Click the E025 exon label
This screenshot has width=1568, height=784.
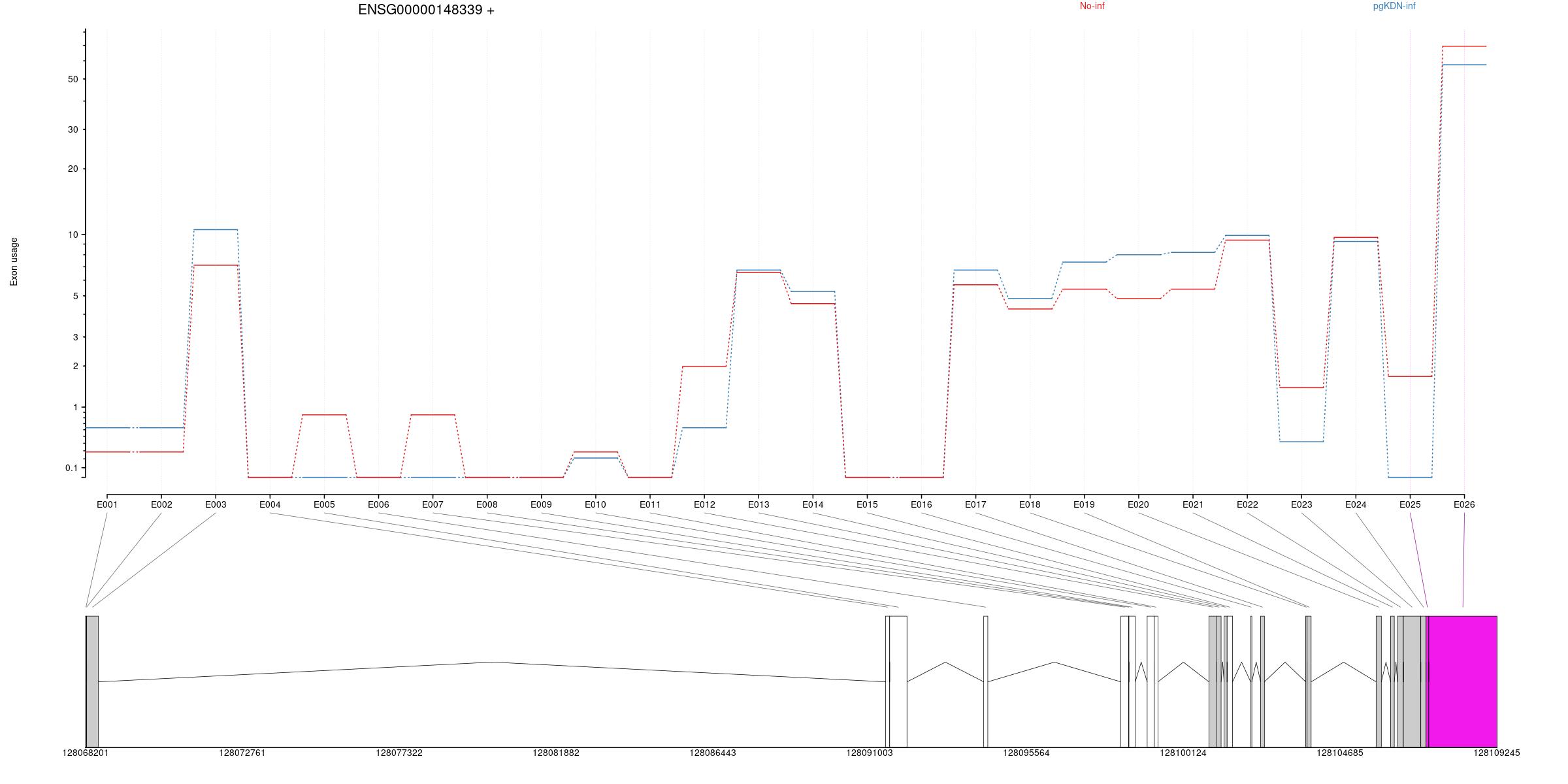click(x=1410, y=504)
